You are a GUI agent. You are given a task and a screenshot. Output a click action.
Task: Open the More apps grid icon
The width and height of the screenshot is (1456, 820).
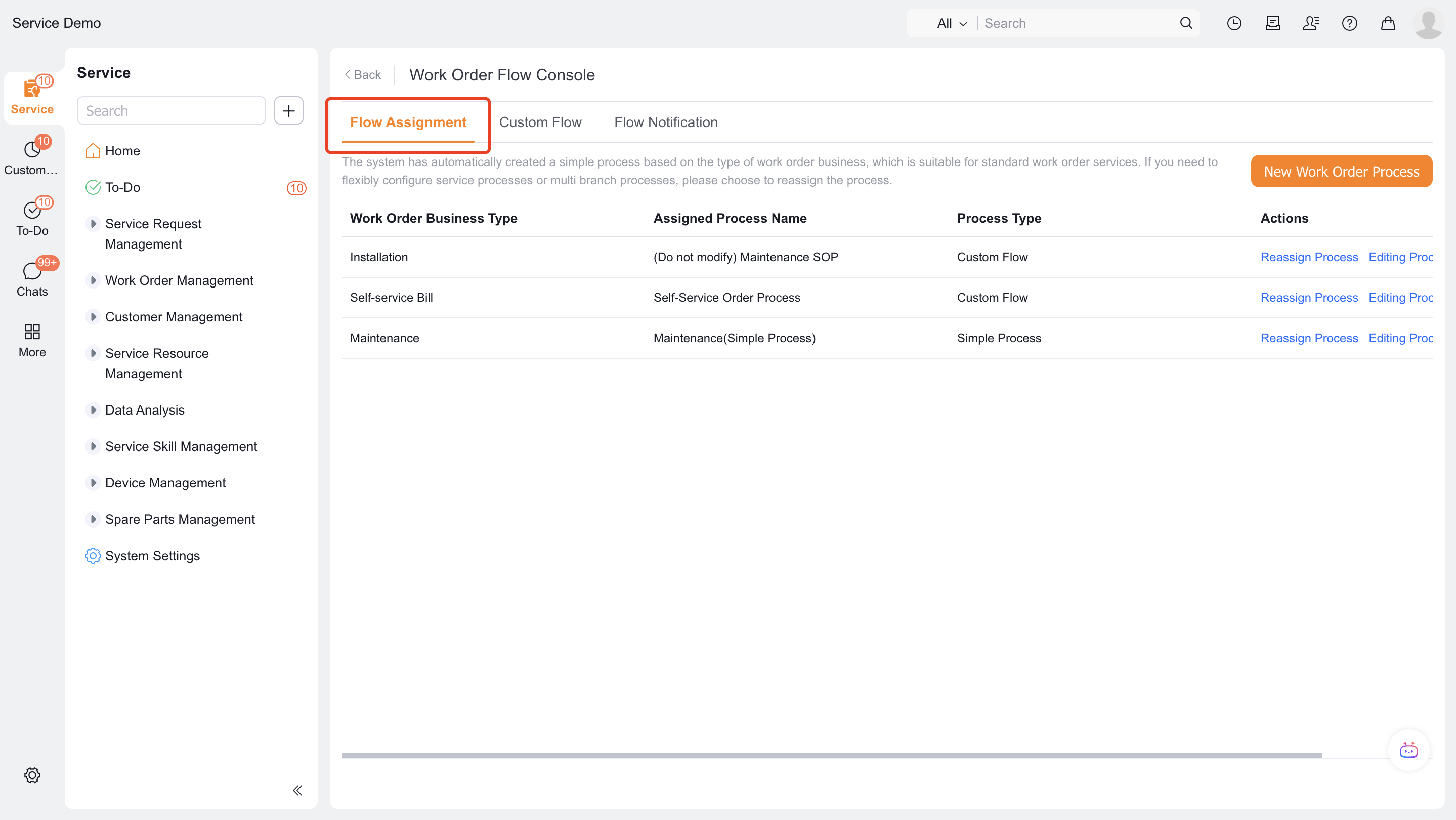tap(32, 340)
